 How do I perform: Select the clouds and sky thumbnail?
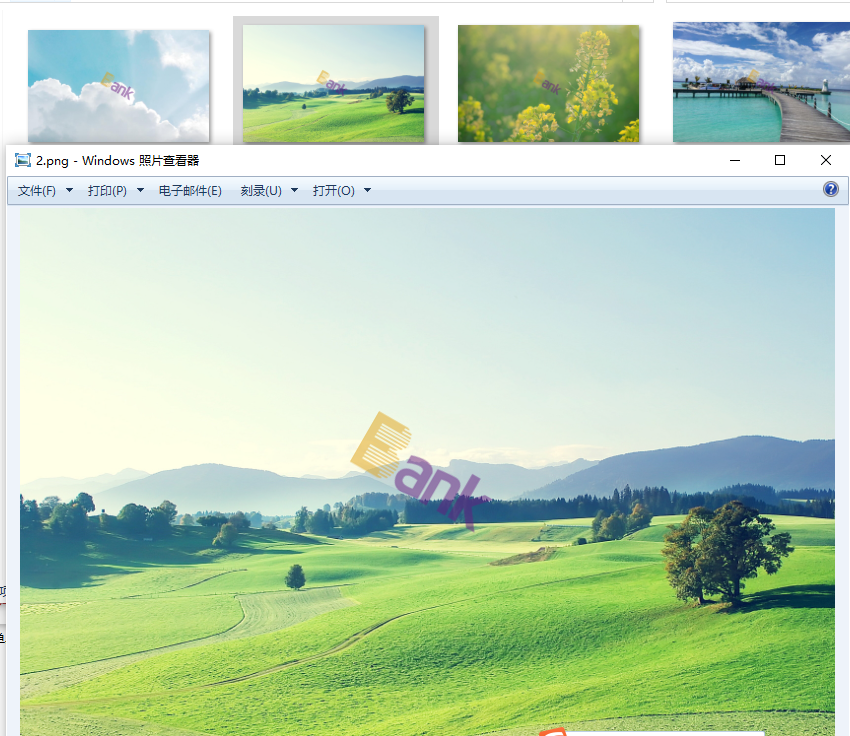(x=118, y=85)
